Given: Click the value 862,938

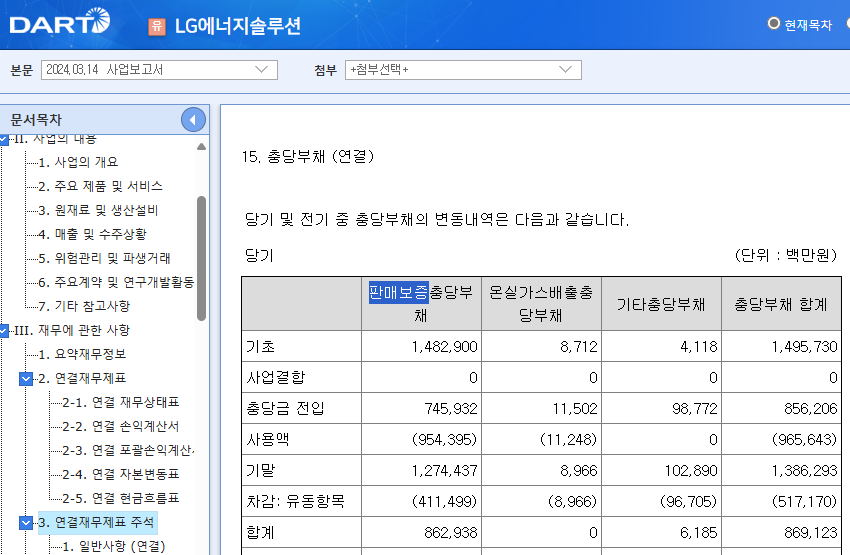Looking at the screenshot, I should [451, 533].
